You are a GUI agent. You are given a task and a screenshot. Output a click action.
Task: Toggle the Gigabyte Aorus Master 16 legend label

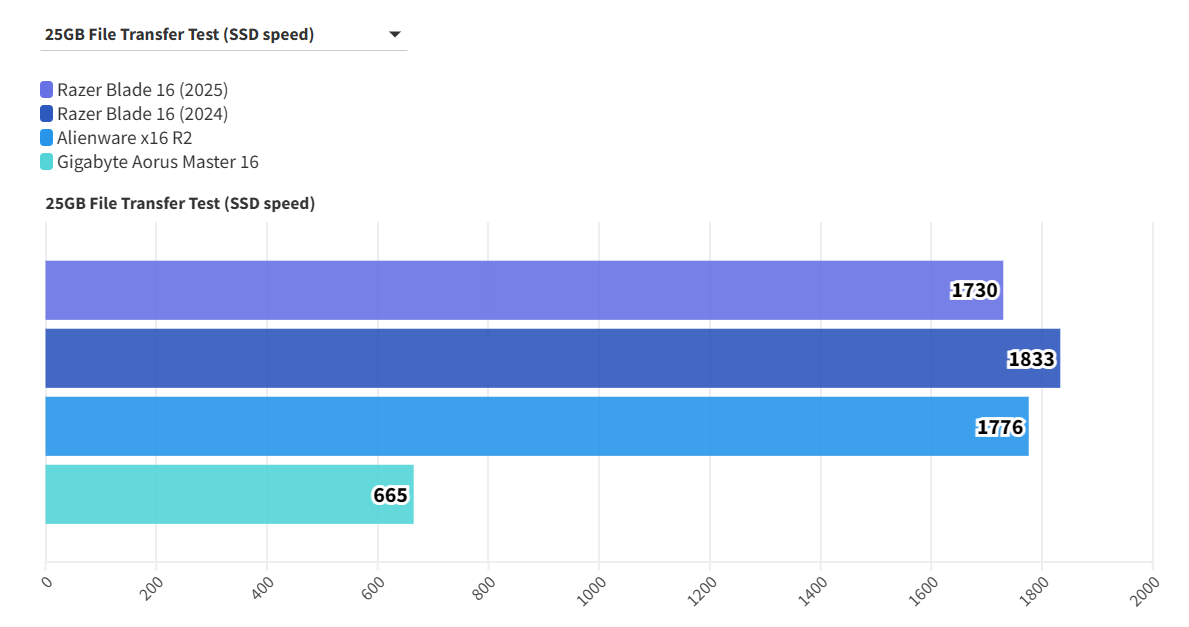157,162
